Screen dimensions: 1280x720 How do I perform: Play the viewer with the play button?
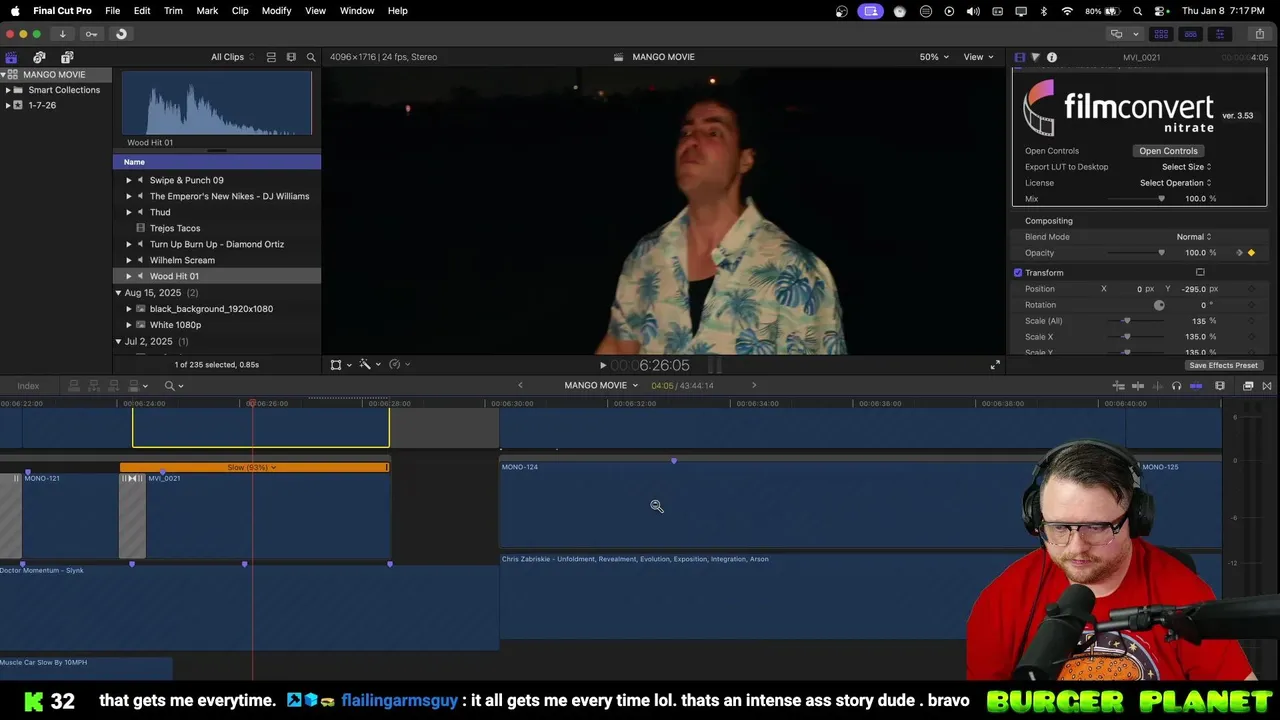click(602, 365)
